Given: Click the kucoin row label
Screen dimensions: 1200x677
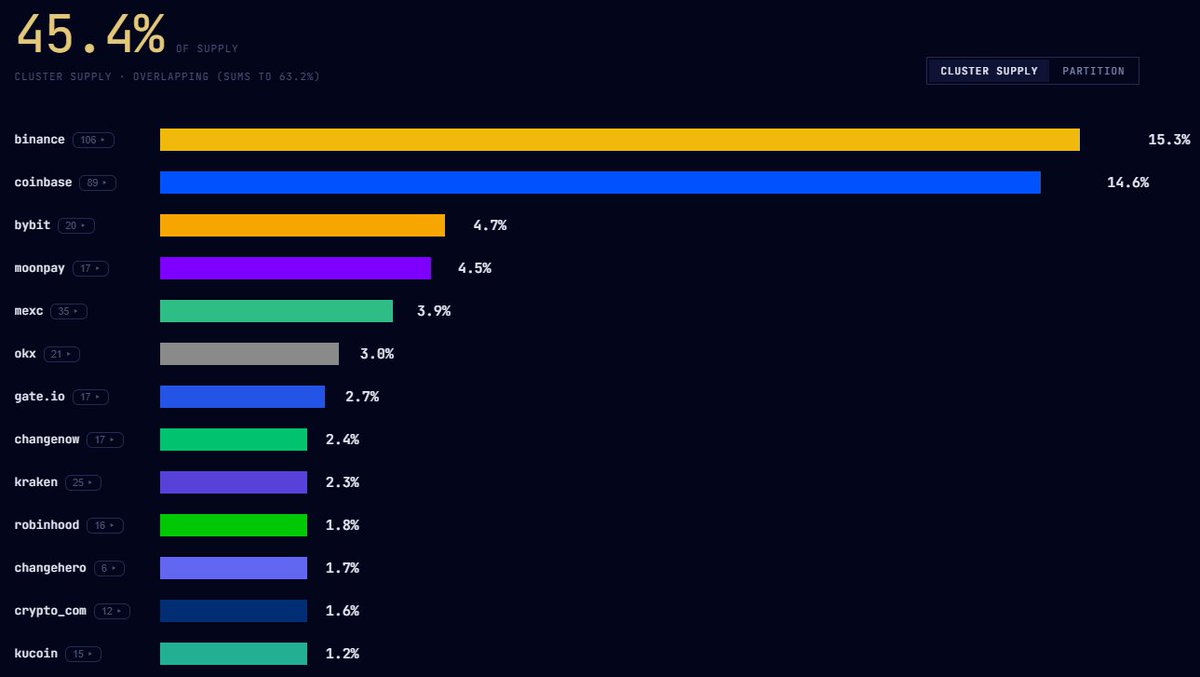Looking at the screenshot, I should pos(36,654).
